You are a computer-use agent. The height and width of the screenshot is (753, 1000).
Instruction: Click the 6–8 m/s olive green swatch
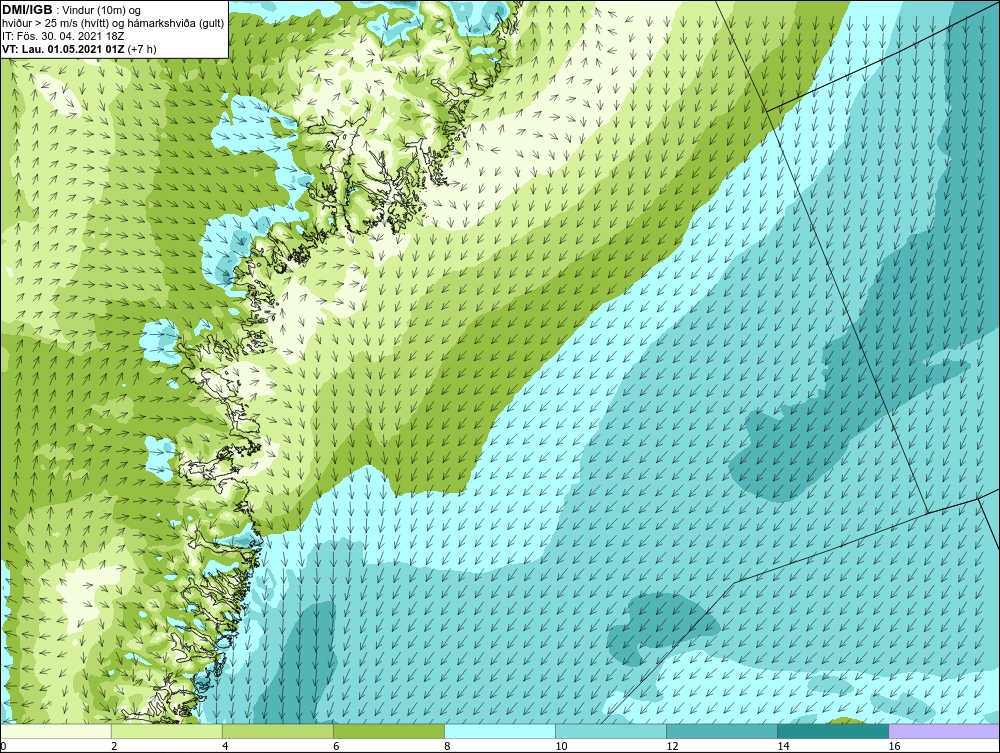coord(389,731)
